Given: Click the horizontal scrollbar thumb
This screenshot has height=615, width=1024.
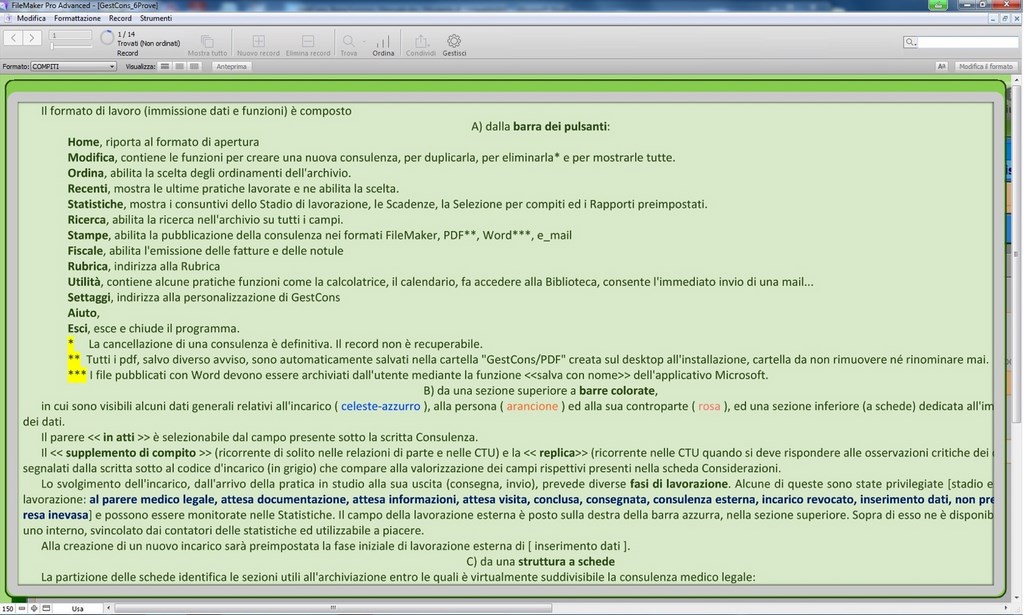Looking at the screenshot, I should pos(333,608).
